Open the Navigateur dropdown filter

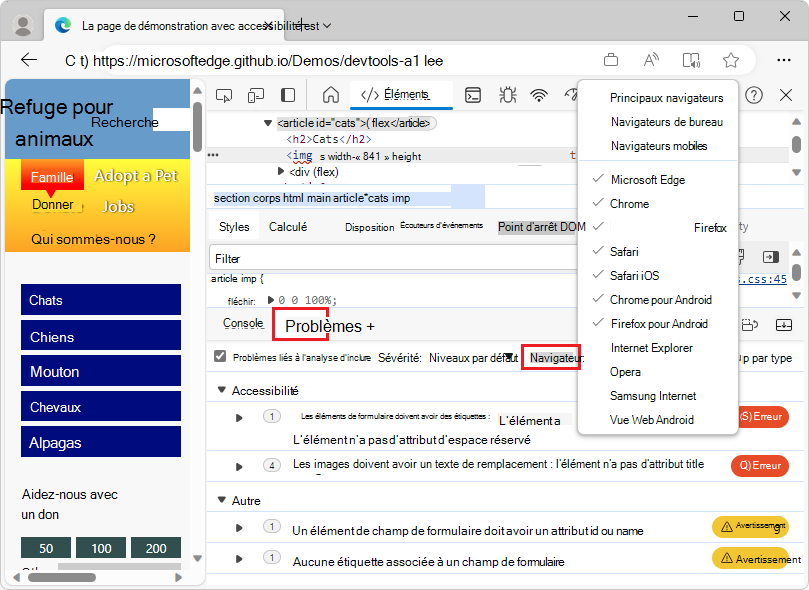coord(552,357)
